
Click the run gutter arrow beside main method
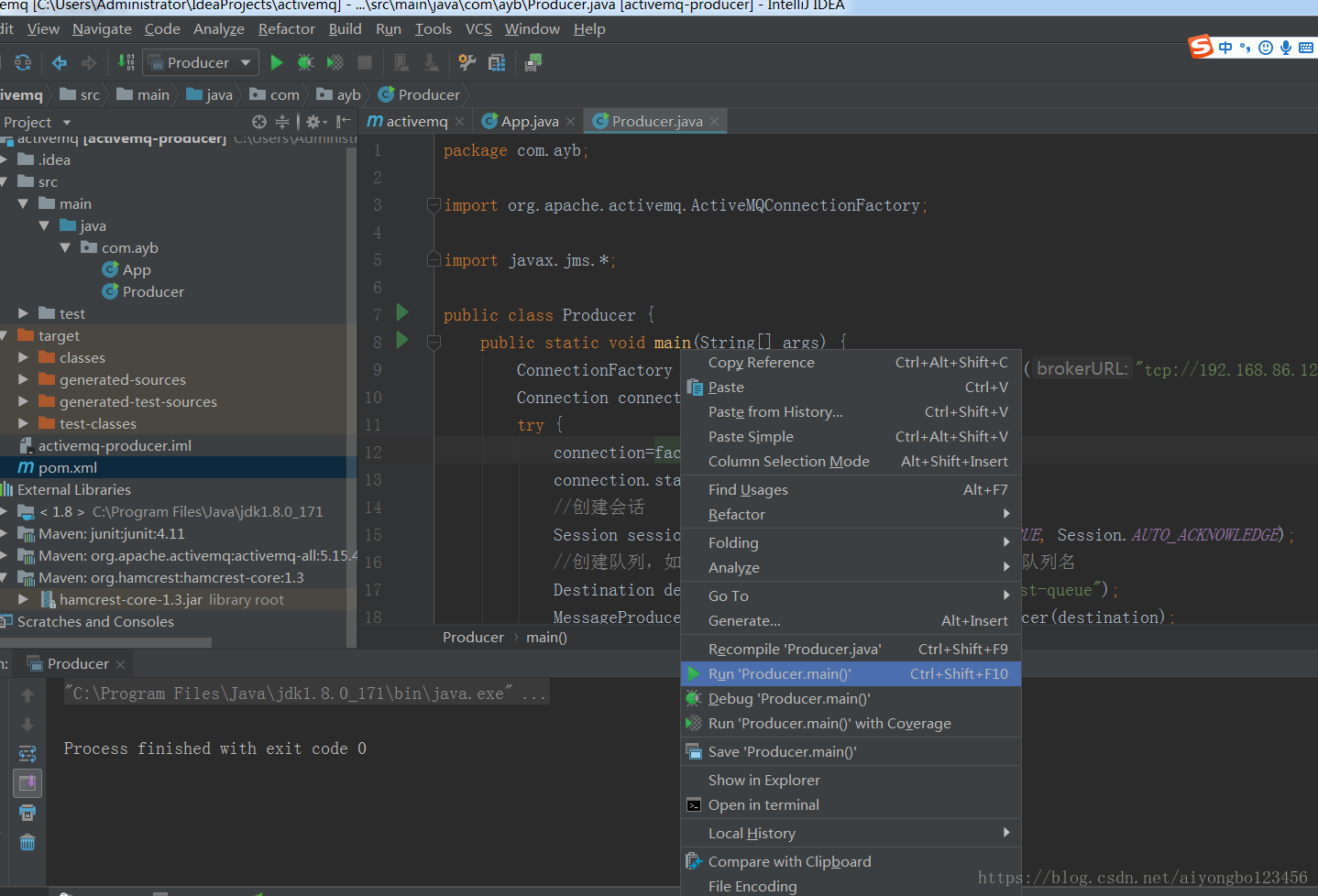(x=402, y=340)
